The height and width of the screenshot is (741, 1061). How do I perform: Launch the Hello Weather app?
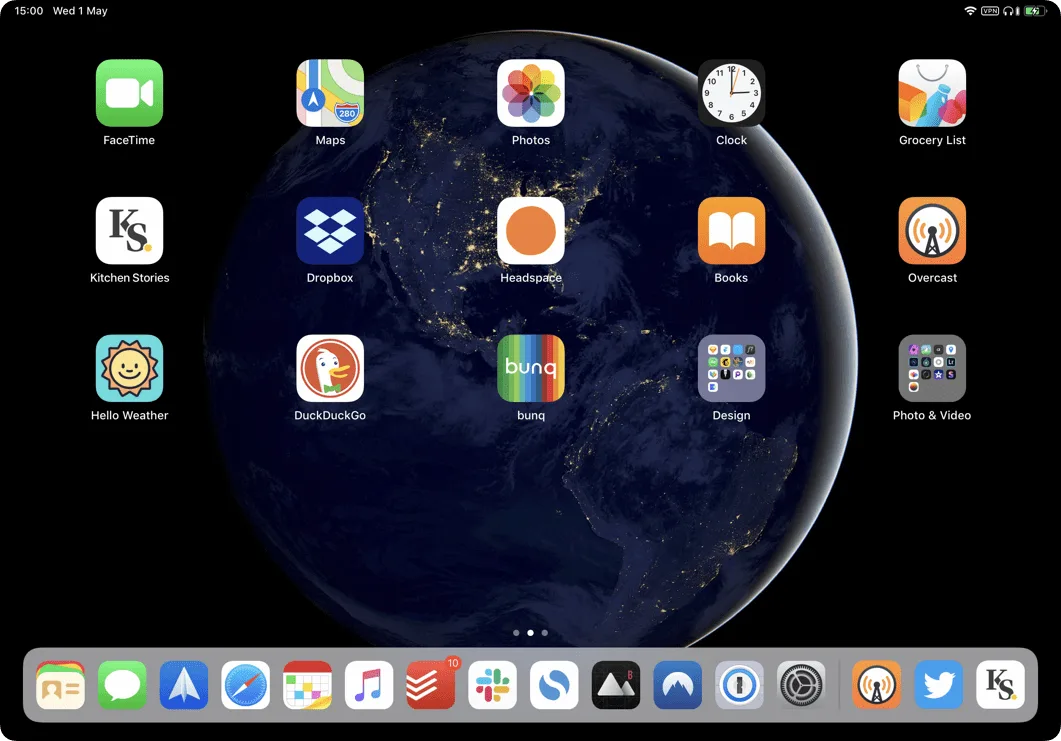[129, 368]
